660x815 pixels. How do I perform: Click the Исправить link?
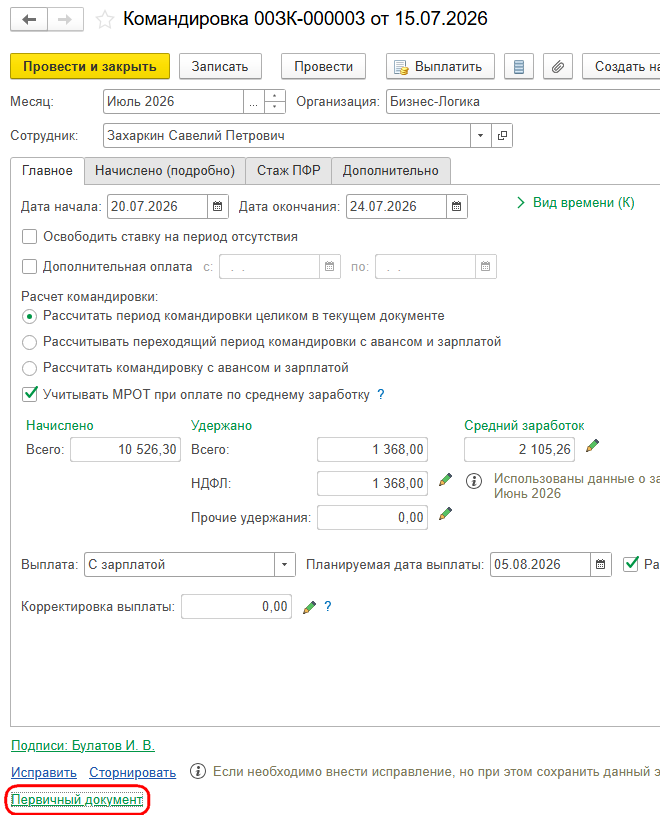coord(44,772)
